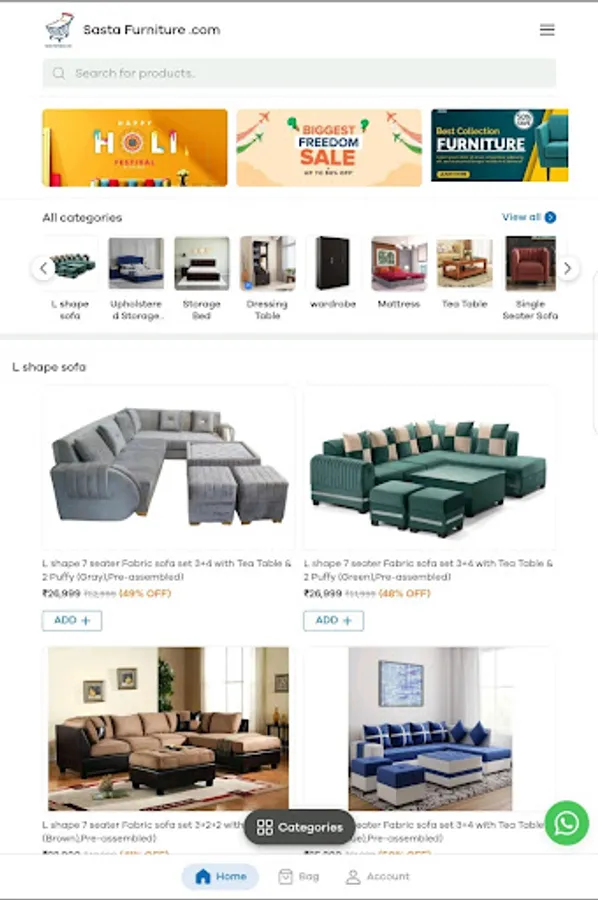
Task: Select the Tea Table category thumbnail
Action: [x=464, y=263]
